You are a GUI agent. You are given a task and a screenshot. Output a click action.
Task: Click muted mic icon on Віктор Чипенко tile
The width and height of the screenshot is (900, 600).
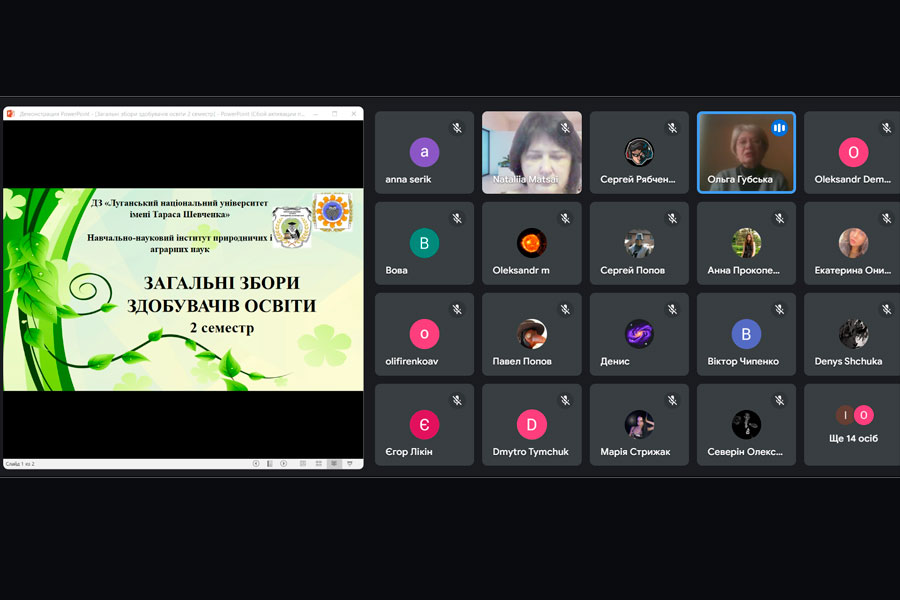(779, 309)
